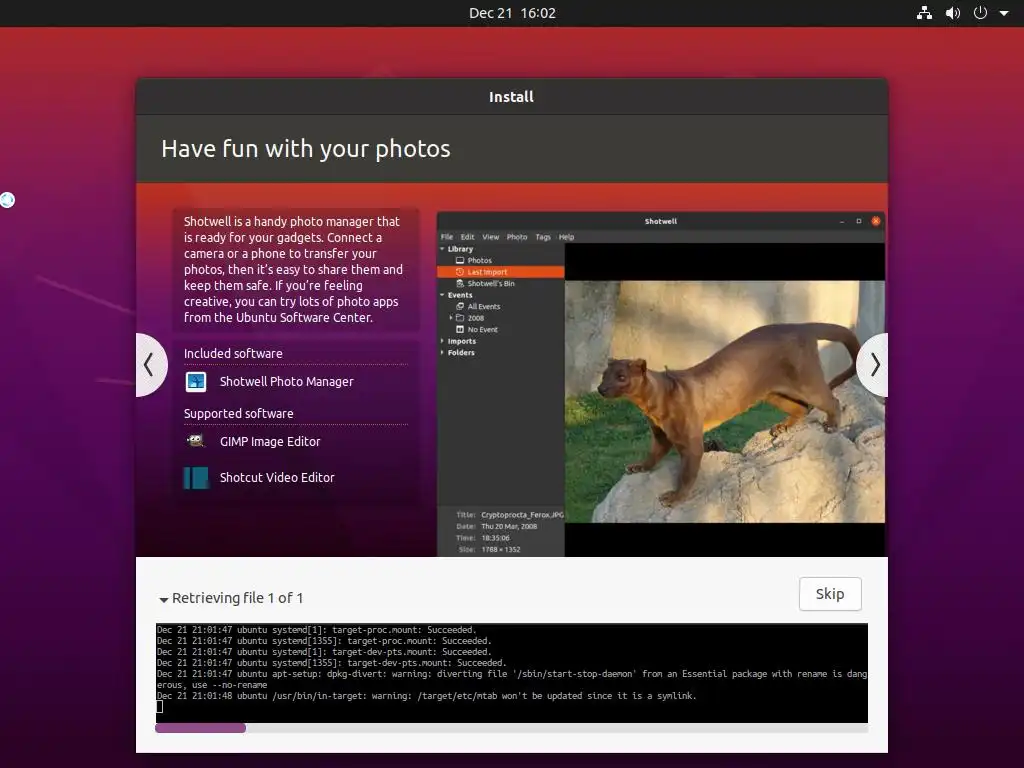Open Photo menu in Shotwell preview

pyautogui.click(x=517, y=237)
